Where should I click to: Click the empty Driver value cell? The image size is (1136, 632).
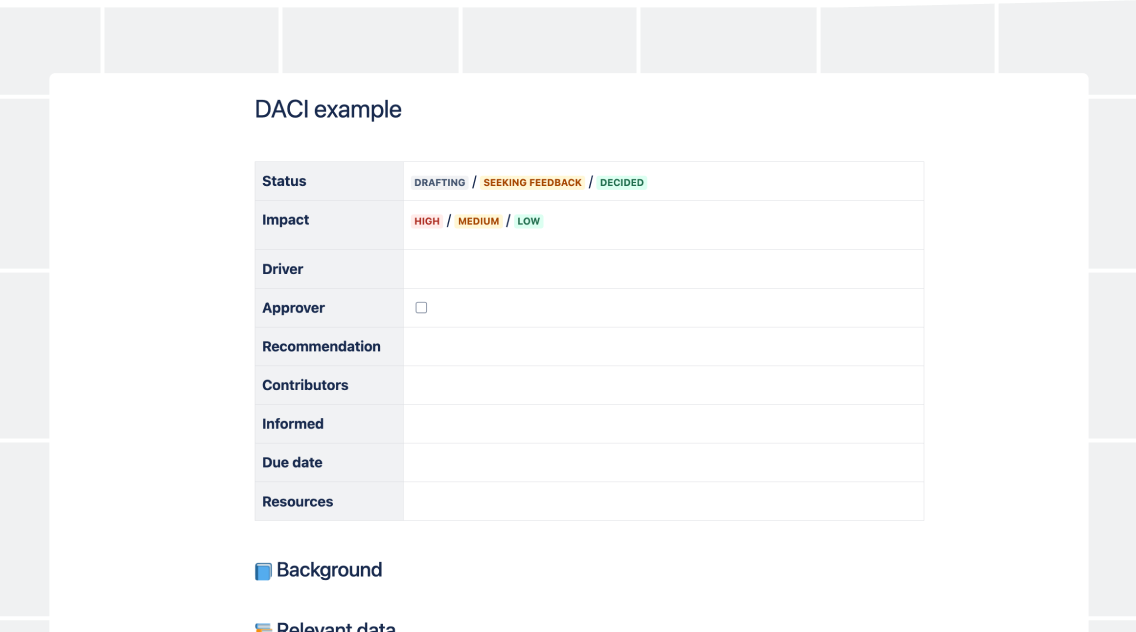(x=664, y=269)
